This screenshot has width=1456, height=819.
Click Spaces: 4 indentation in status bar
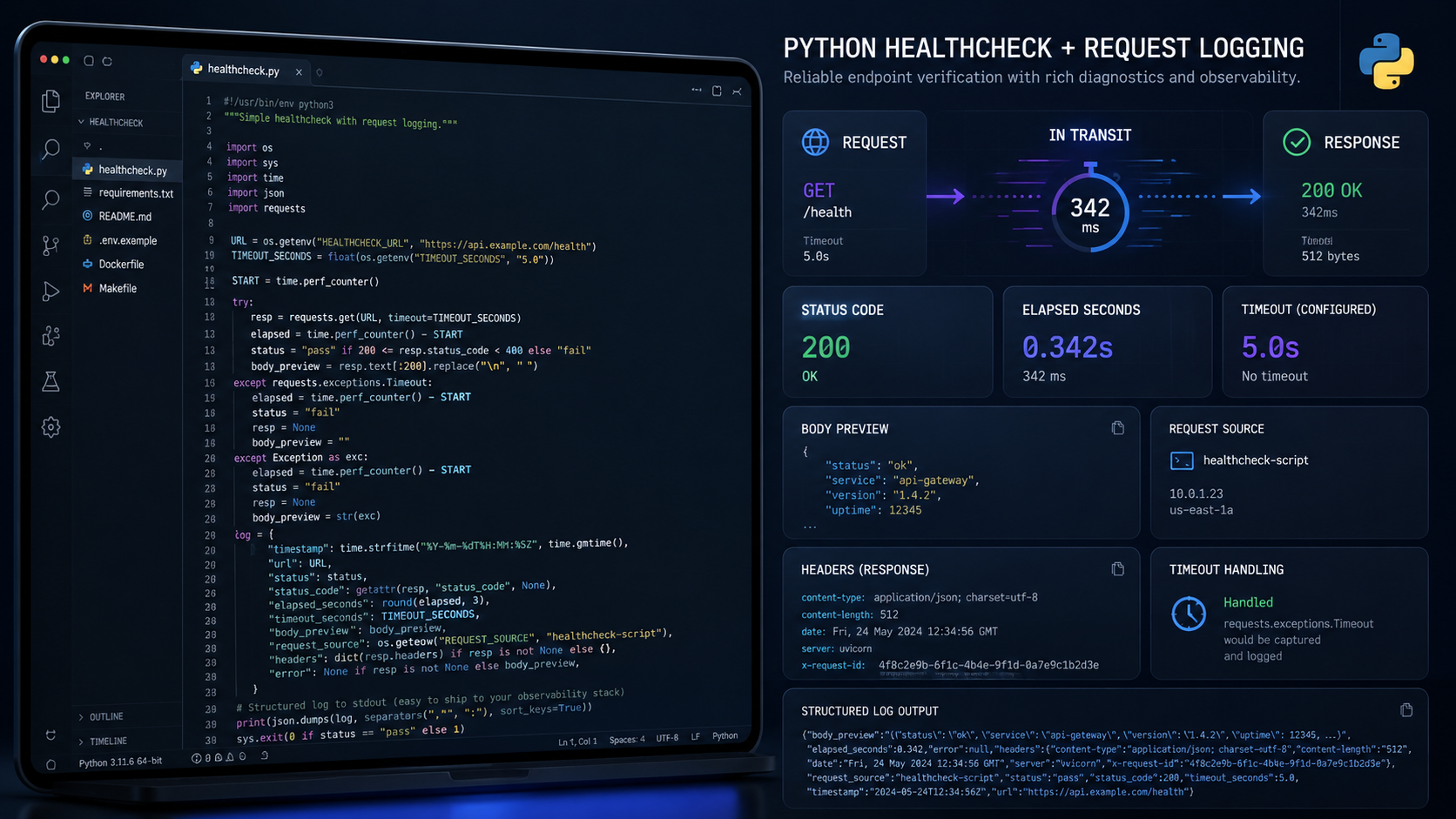[x=627, y=740]
